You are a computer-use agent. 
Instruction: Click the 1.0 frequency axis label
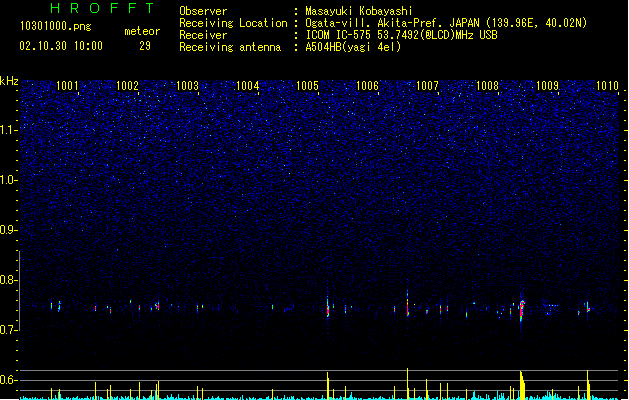[9, 180]
